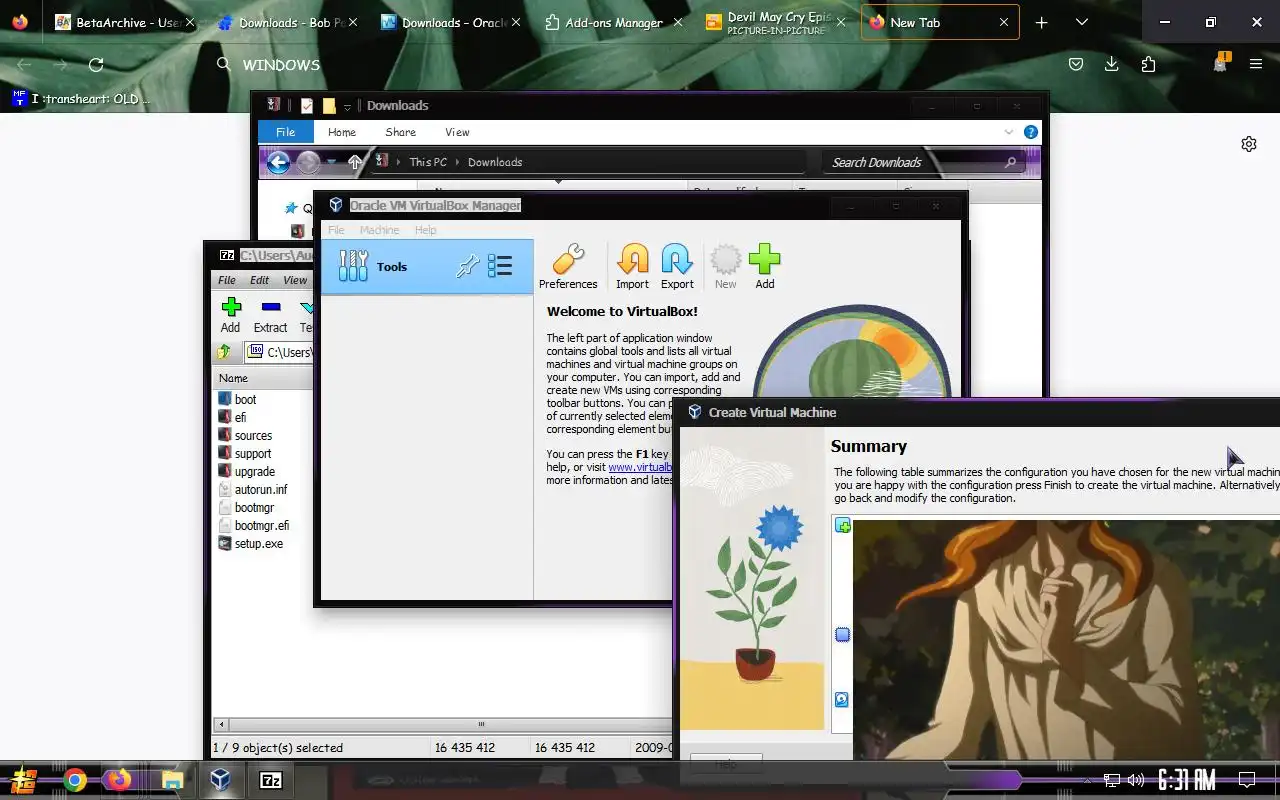Open the Help menu in VirtualBox
The width and height of the screenshot is (1280, 800).
(425, 230)
